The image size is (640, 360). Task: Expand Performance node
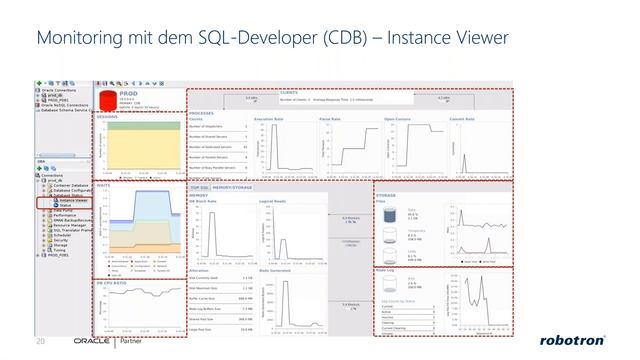coord(44,215)
